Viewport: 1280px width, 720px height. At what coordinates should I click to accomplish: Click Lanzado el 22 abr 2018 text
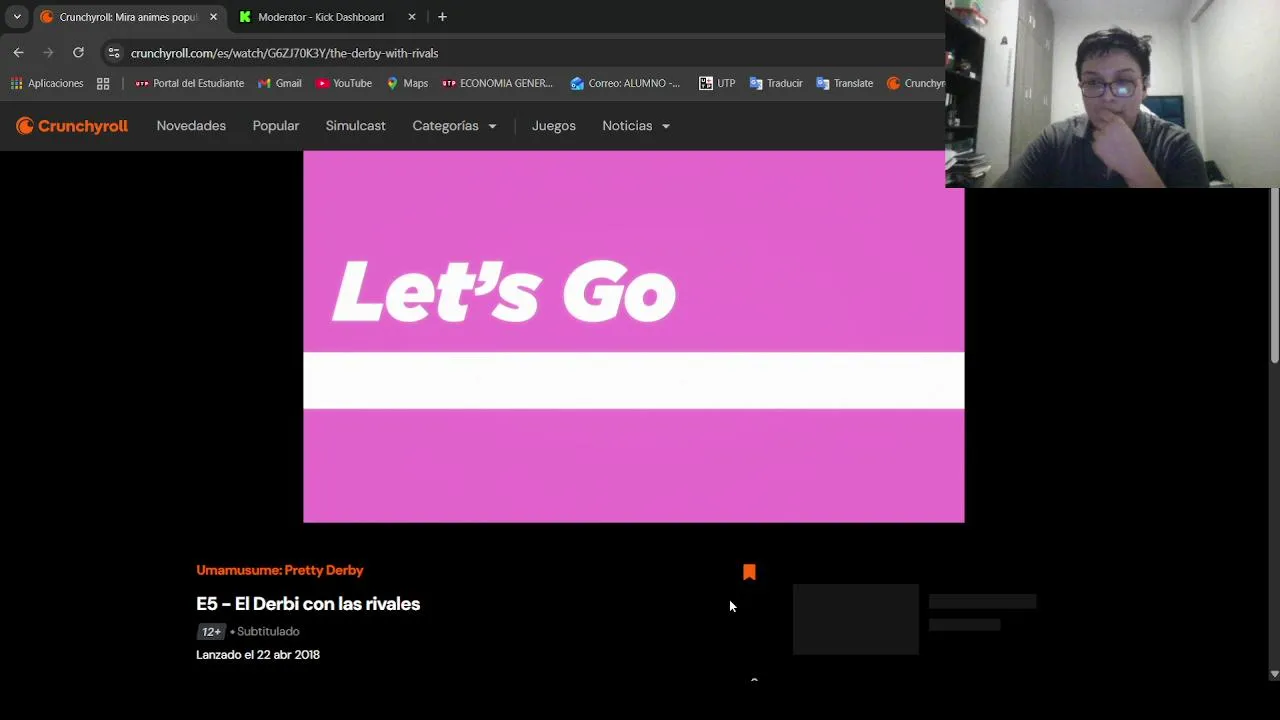pyautogui.click(x=258, y=655)
